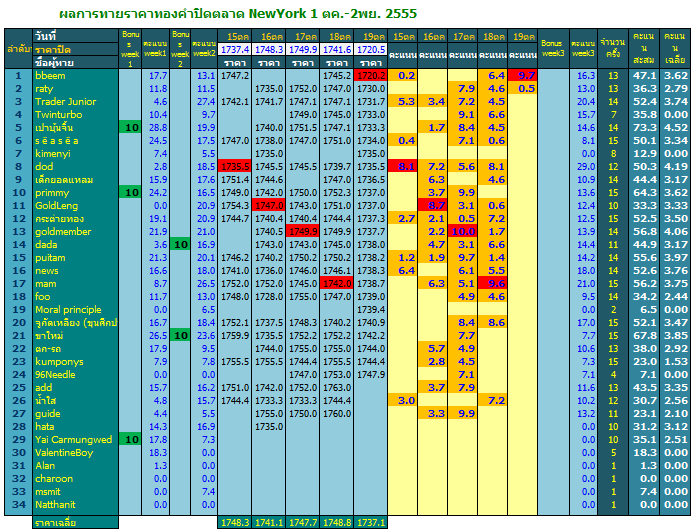Select red score cell 8.7 for GoldLeng
Image resolution: width=696 pixels, height=532 pixels.
coord(433,205)
